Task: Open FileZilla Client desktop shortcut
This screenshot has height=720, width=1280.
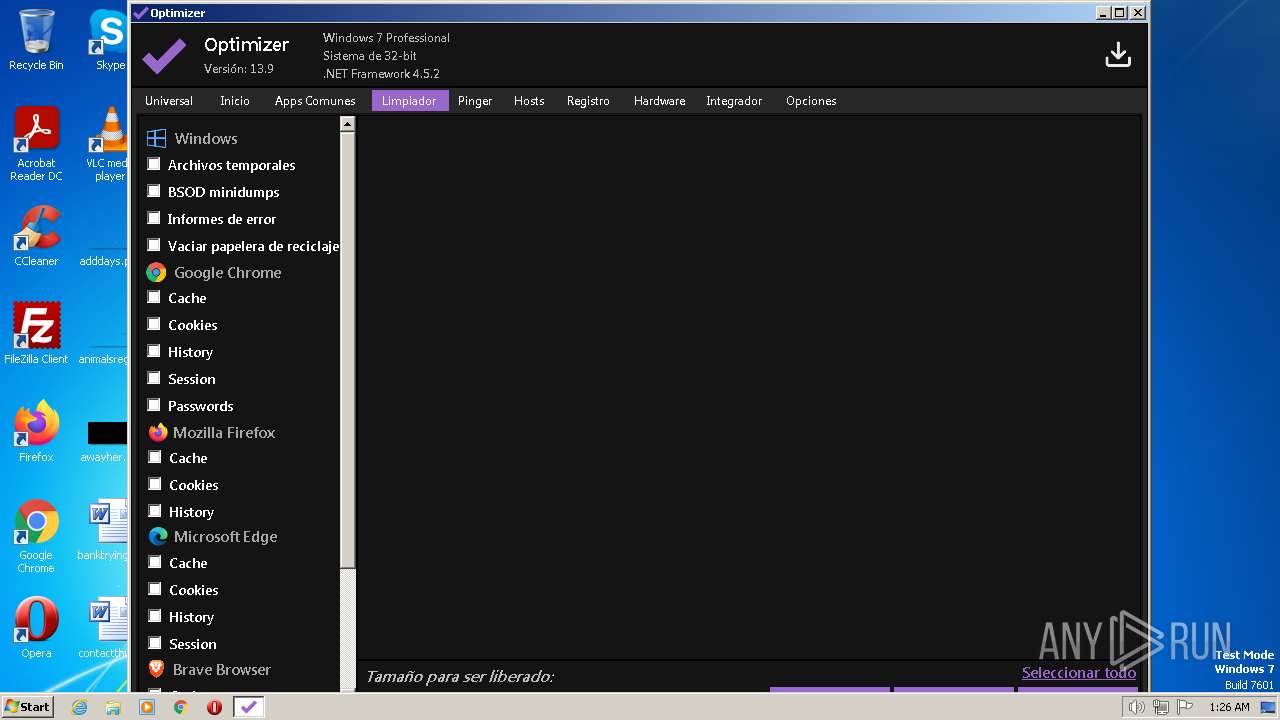Action: tap(36, 333)
